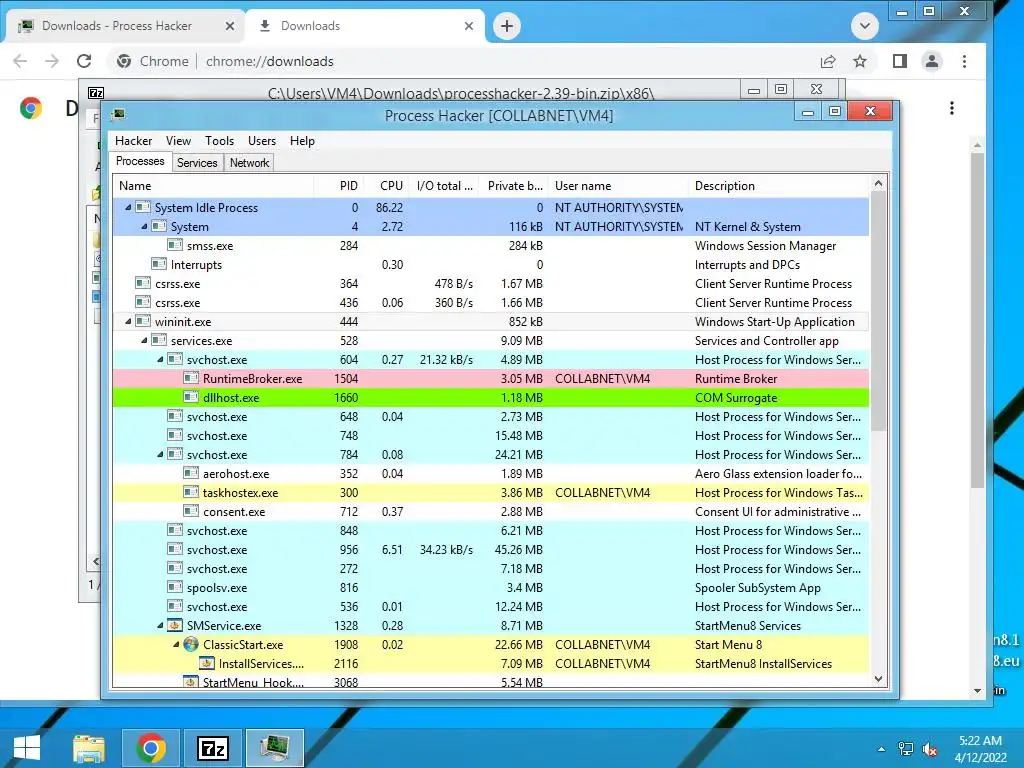The height and width of the screenshot is (768, 1024).
Task: Click the aerohost.exe process icon
Action: coord(191,473)
